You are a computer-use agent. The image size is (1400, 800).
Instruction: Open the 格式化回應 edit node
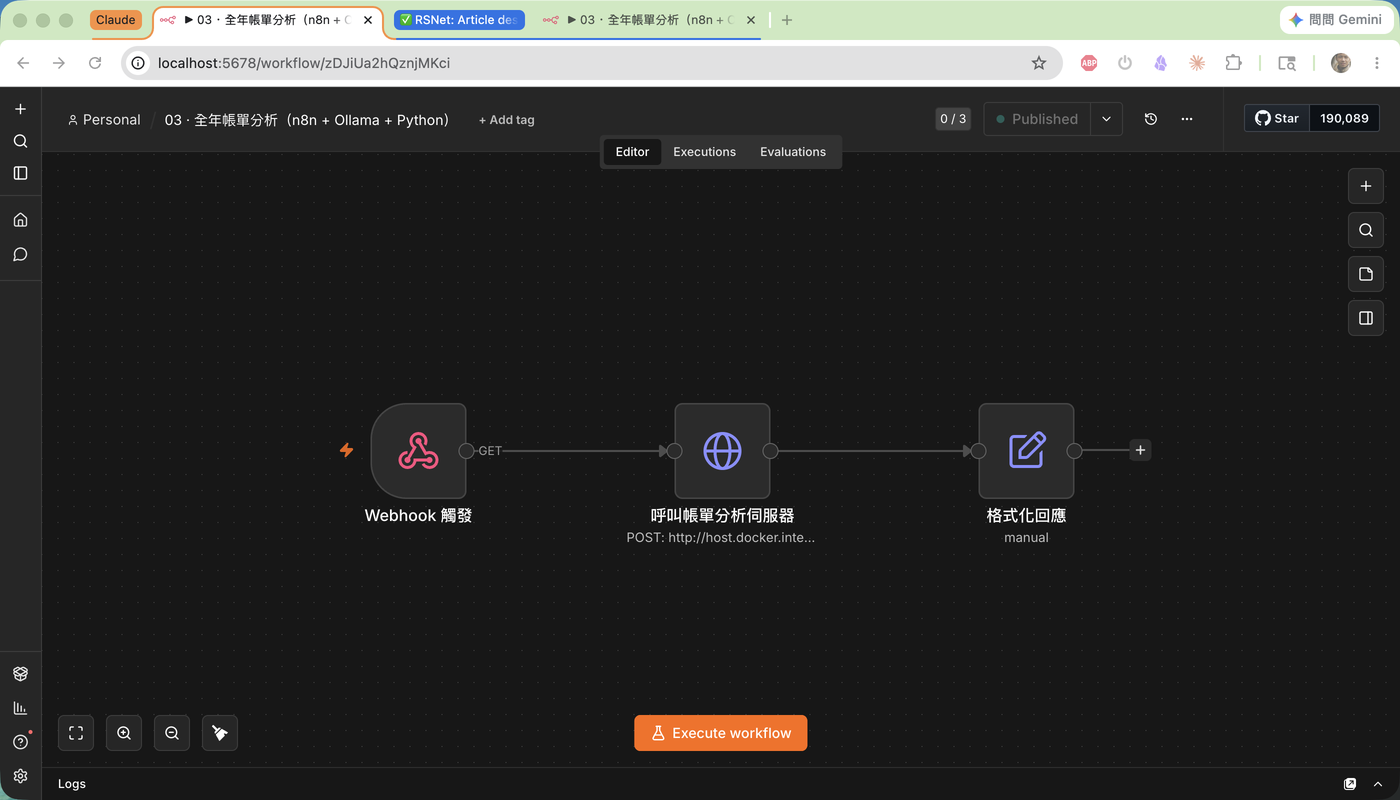[x=1026, y=451]
